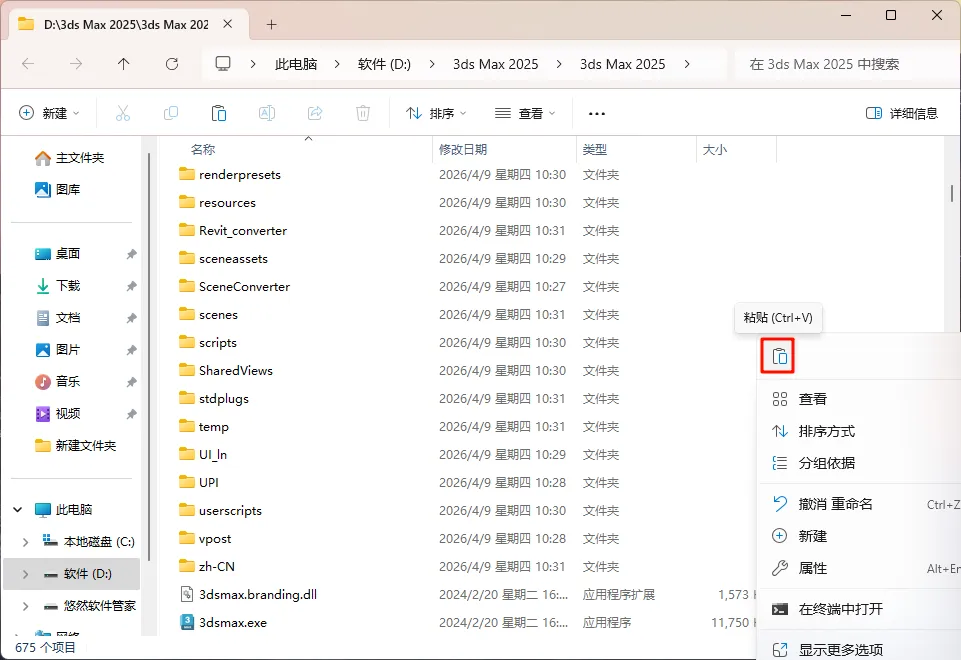This screenshot has width=961, height=660.
Task: Choose 排序方式 in context menu
Action: 859,431
